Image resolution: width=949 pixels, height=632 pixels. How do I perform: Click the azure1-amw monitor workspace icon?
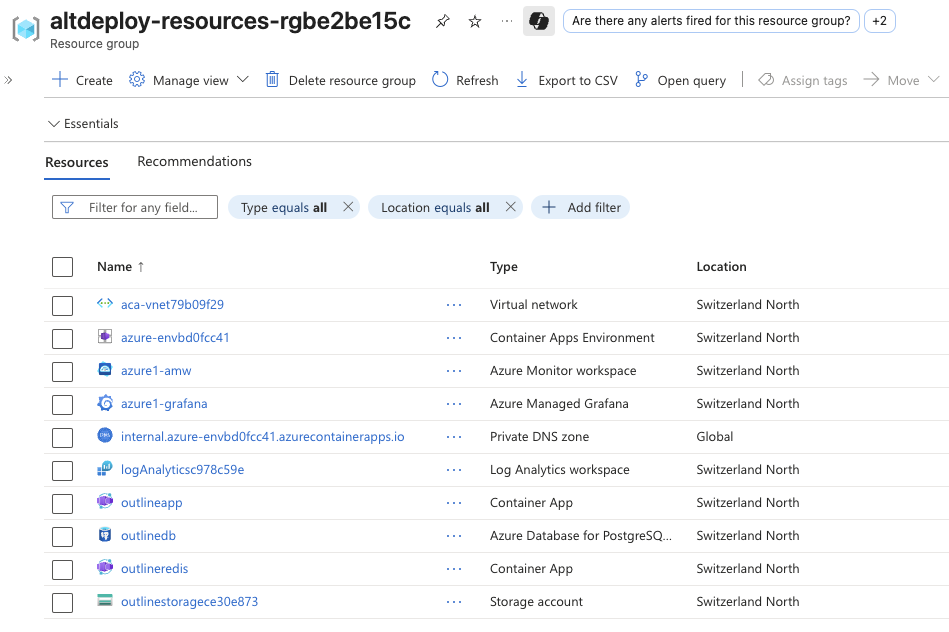click(105, 369)
